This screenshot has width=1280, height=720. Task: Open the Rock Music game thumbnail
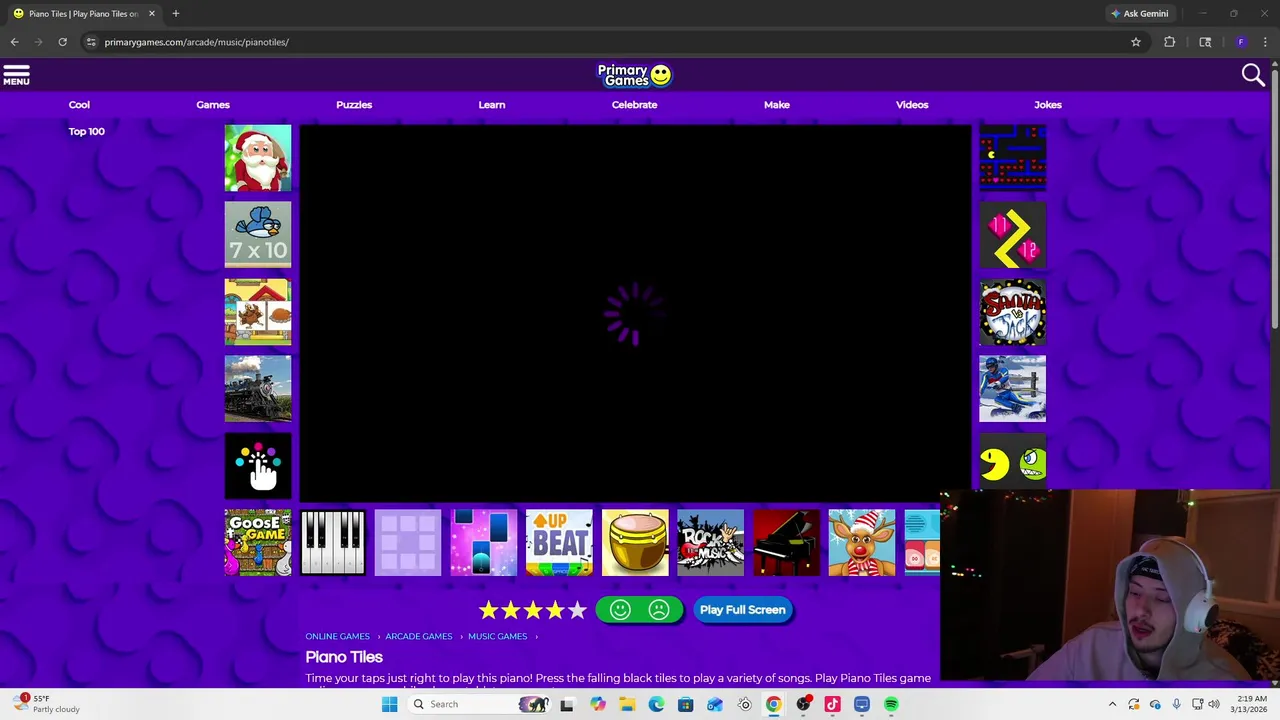click(x=710, y=543)
